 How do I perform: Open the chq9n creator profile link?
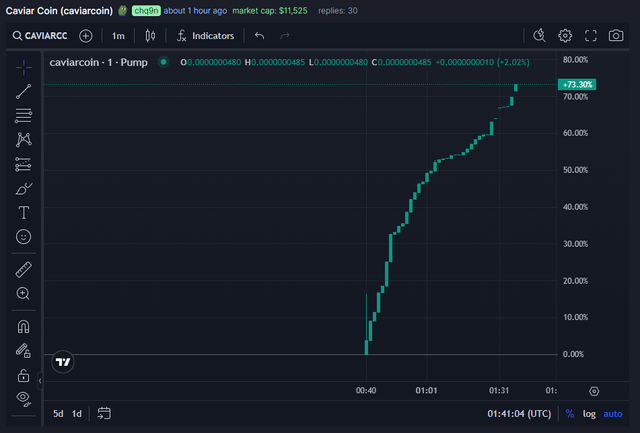(146, 10)
